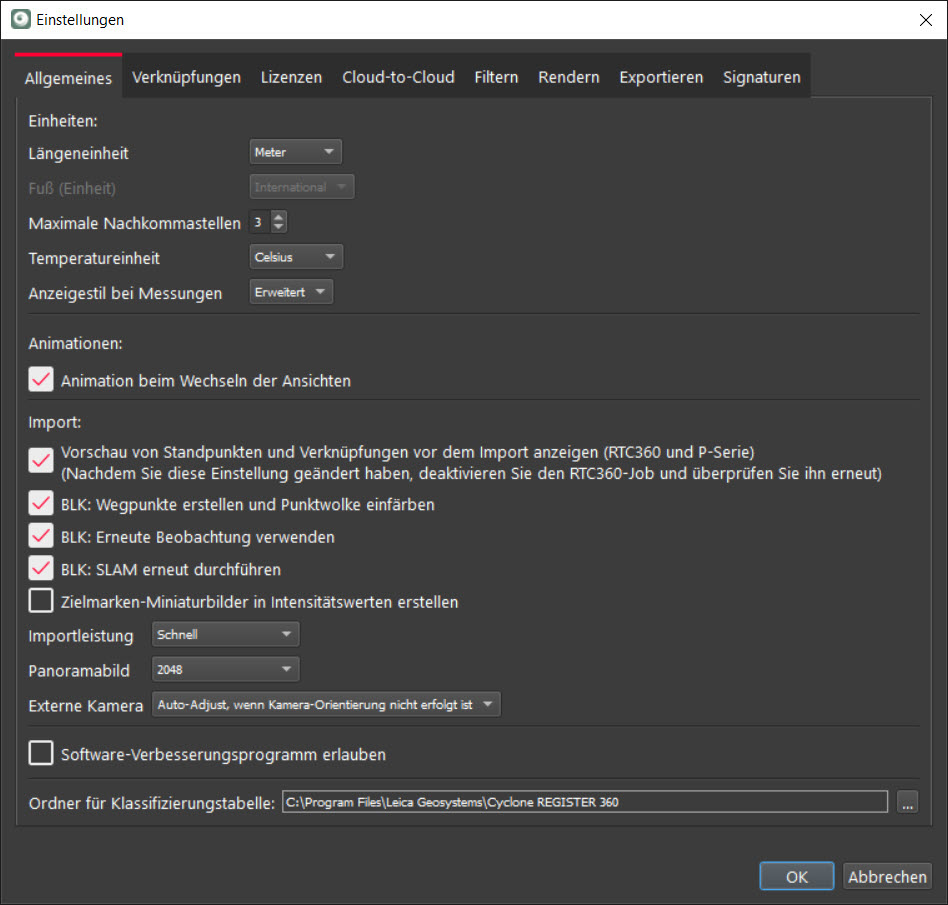Image resolution: width=948 pixels, height=905 pixels.
Task: Click the Einheiten section heading
Action: pos(63,121)
